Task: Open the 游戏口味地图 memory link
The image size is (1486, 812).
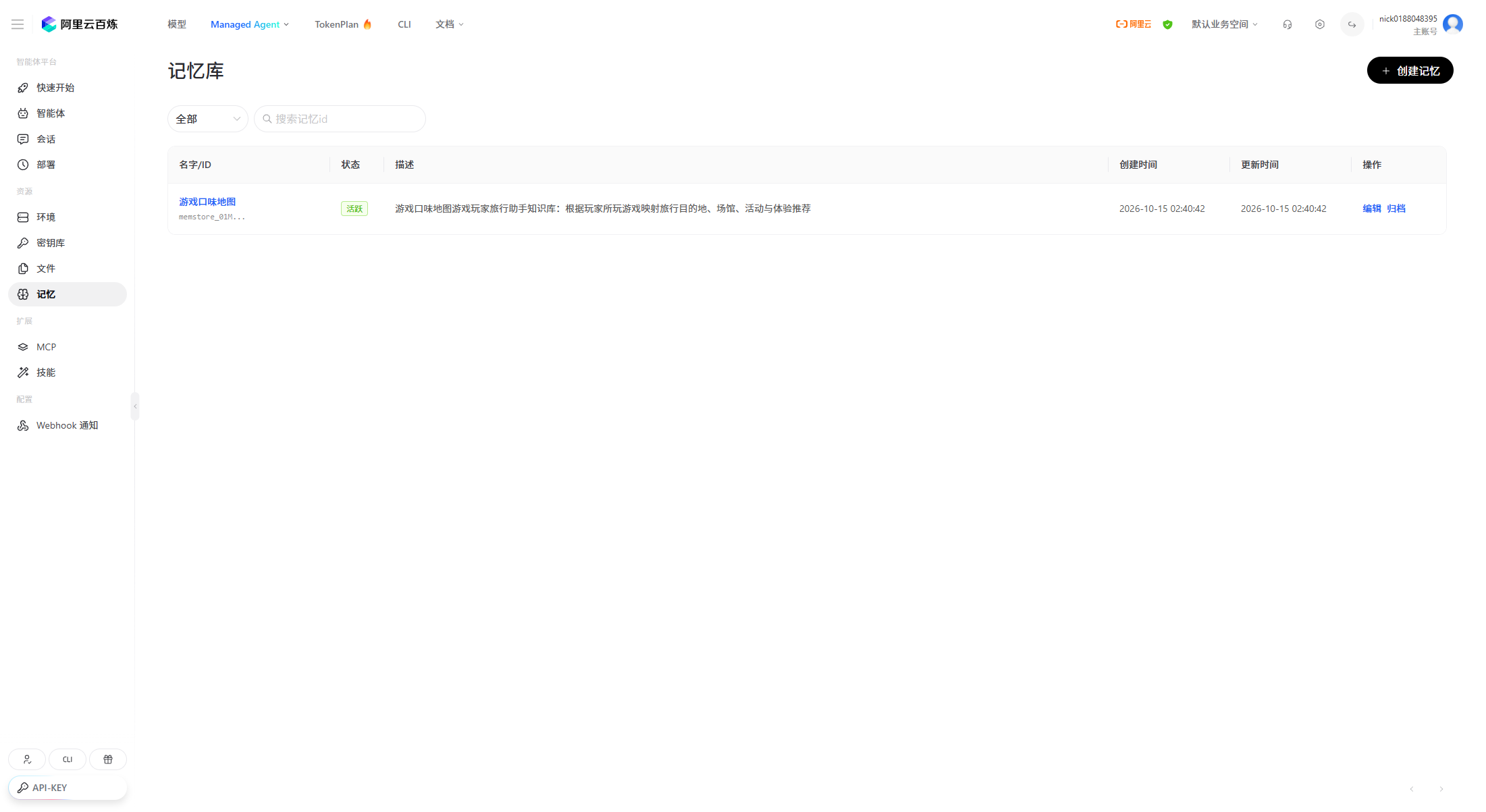Action: pyautogui.click(x=207, y=202)
